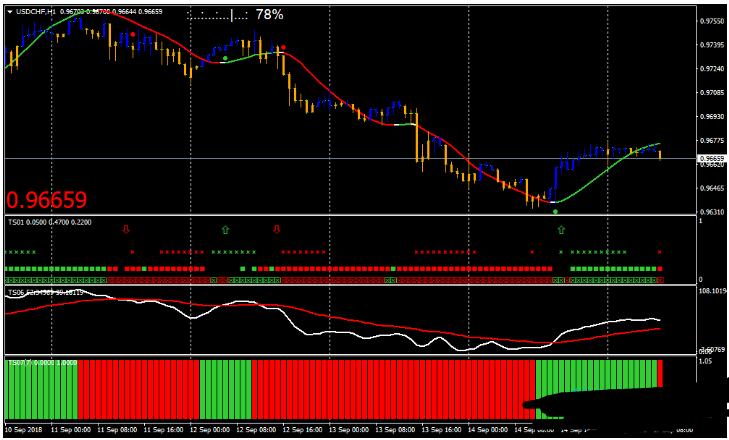Click the 0.96659 current price tag on axis

point(711,159)
